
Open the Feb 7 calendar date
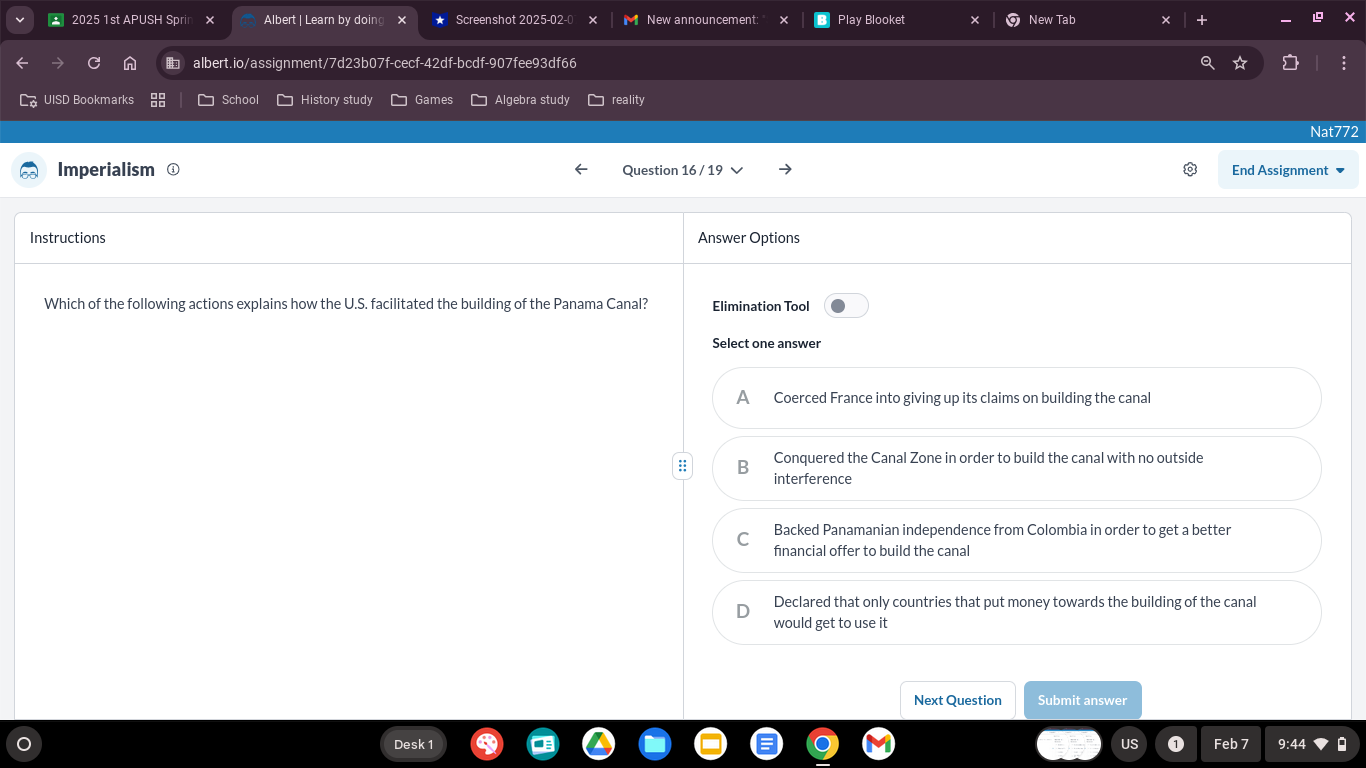[1231, 744]
